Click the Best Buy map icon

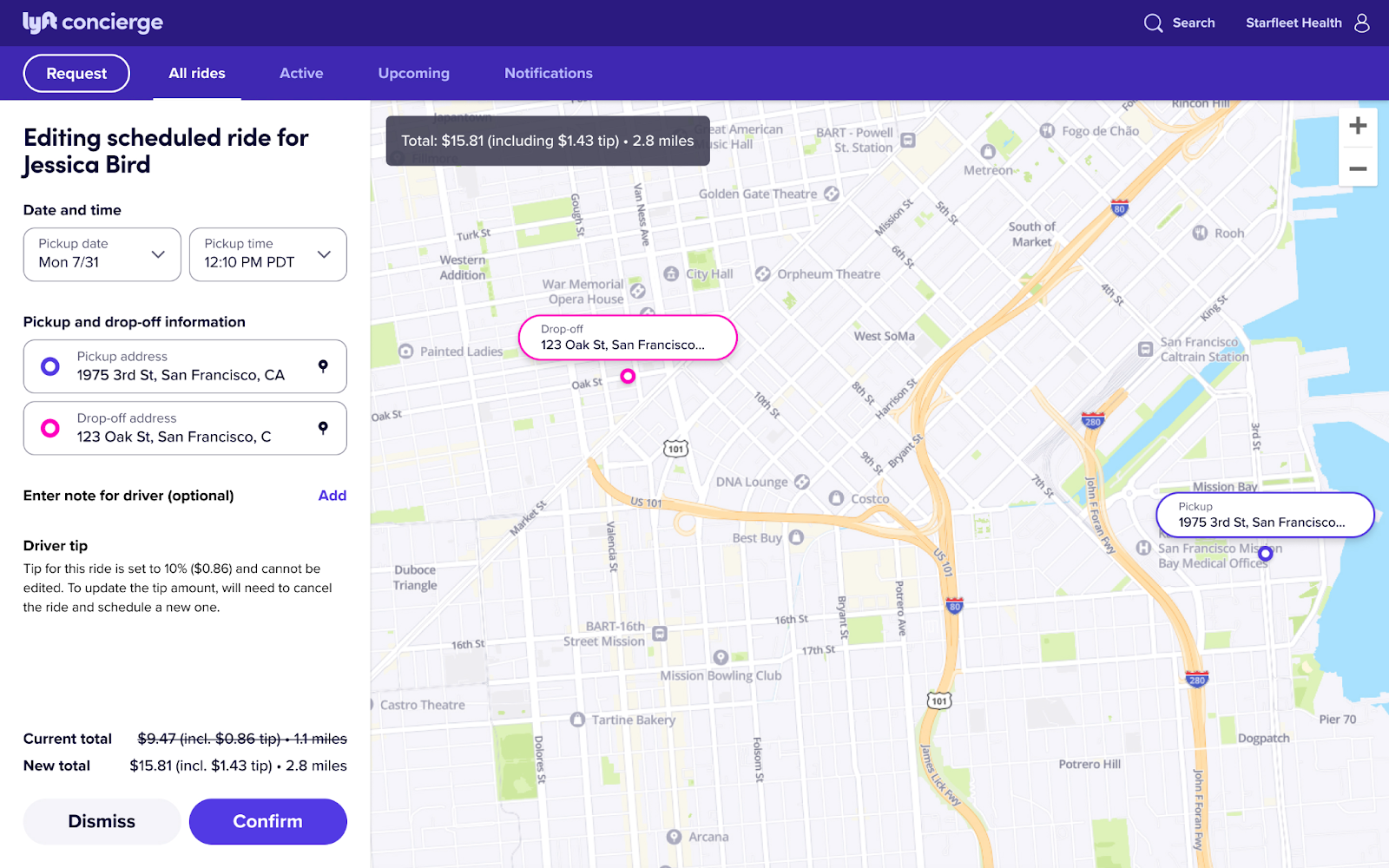coord(796,537)
